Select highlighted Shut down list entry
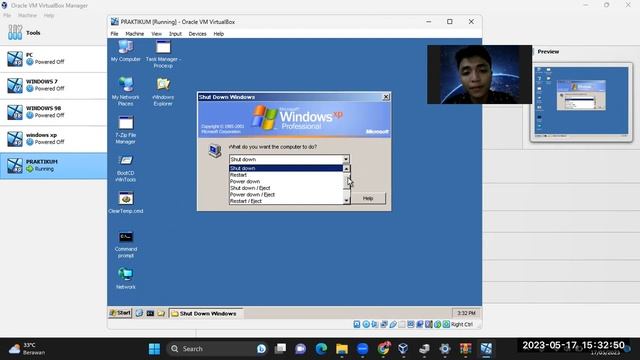The height and width of the screenshot is (360, 640). pos(286,168)
